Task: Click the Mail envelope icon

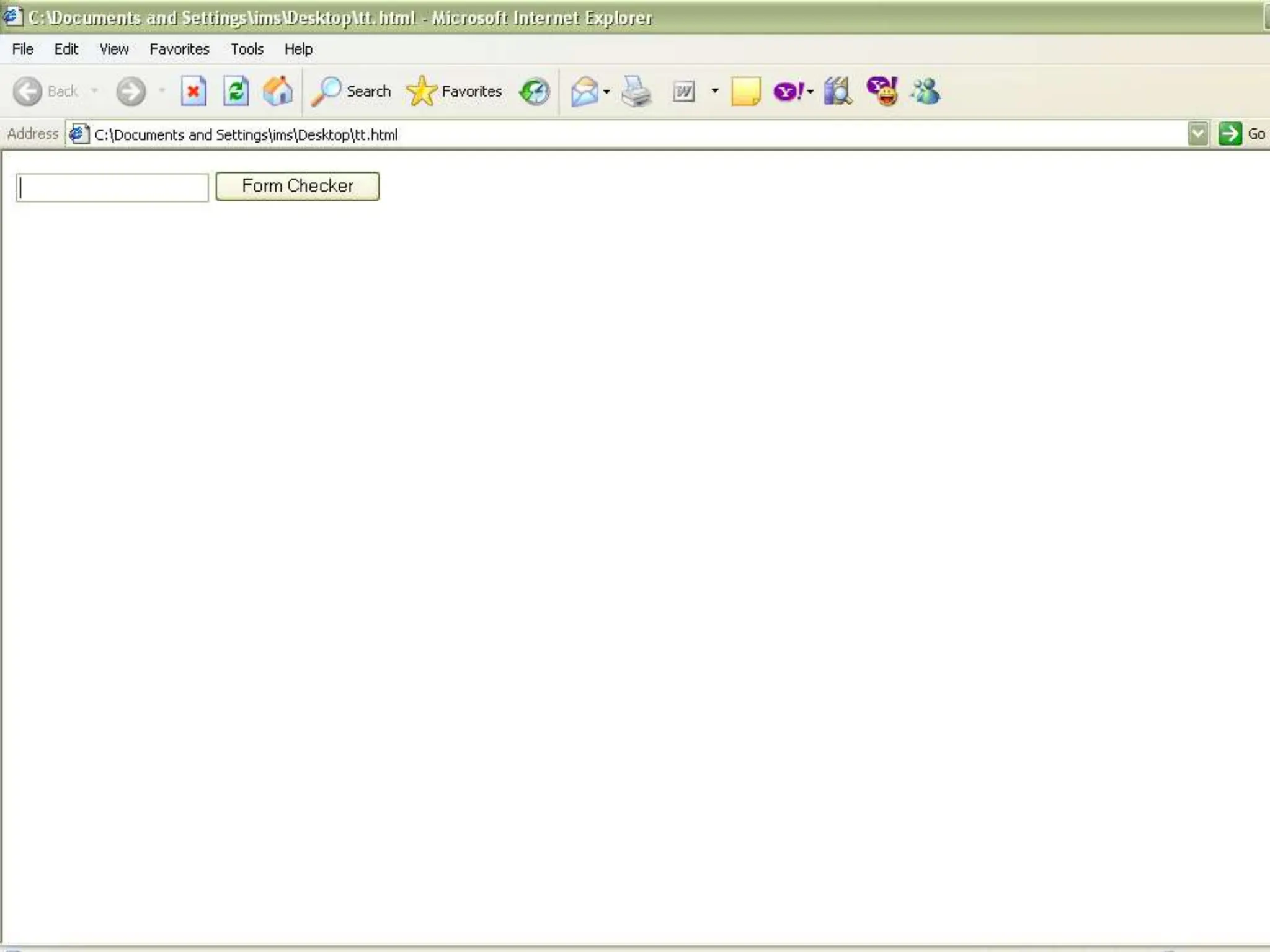Action: coord(584,92)
